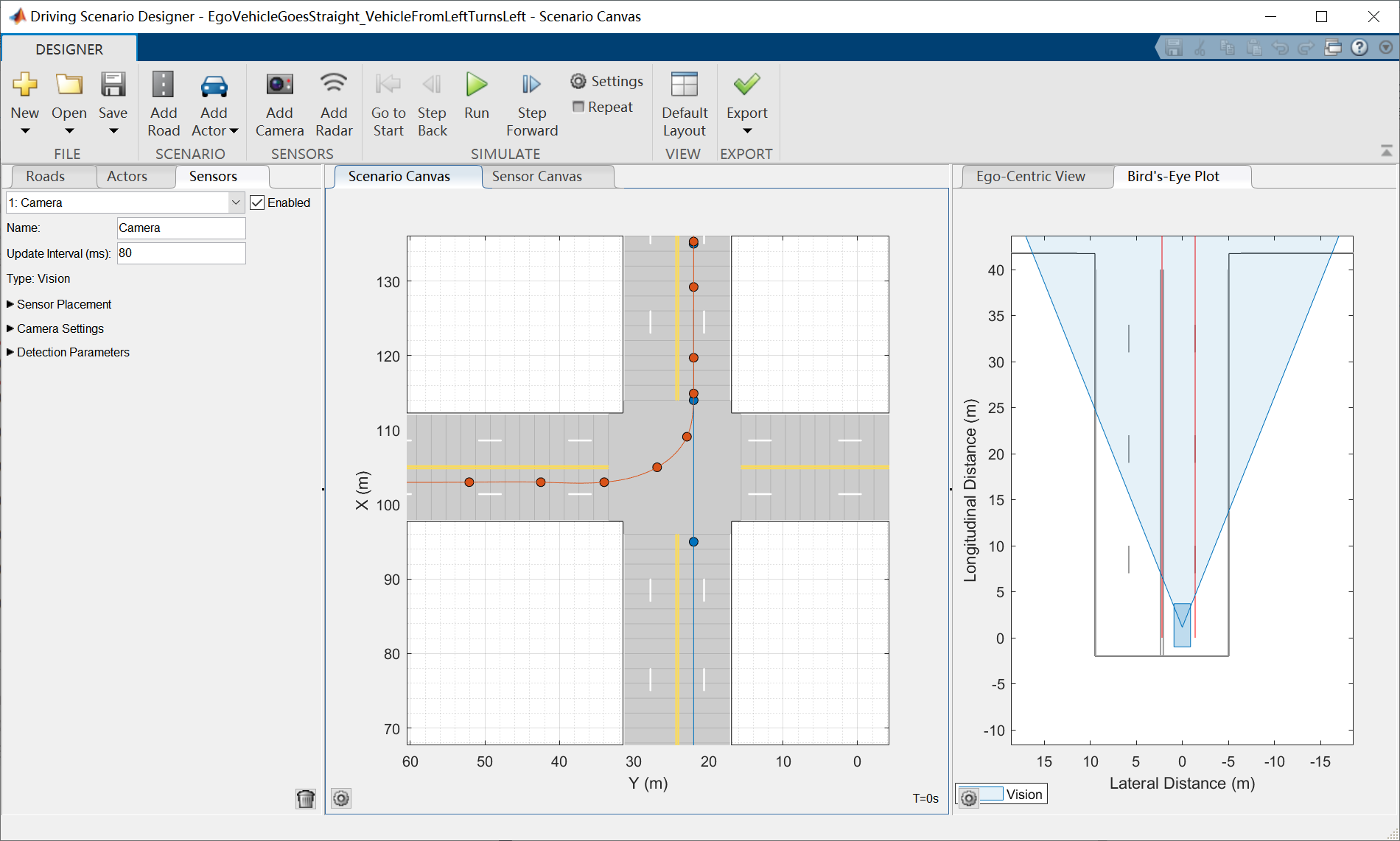Select the DESIGNER ribbon tab
The width and height of the screenshot is (1400, 841).
point(69,49)
